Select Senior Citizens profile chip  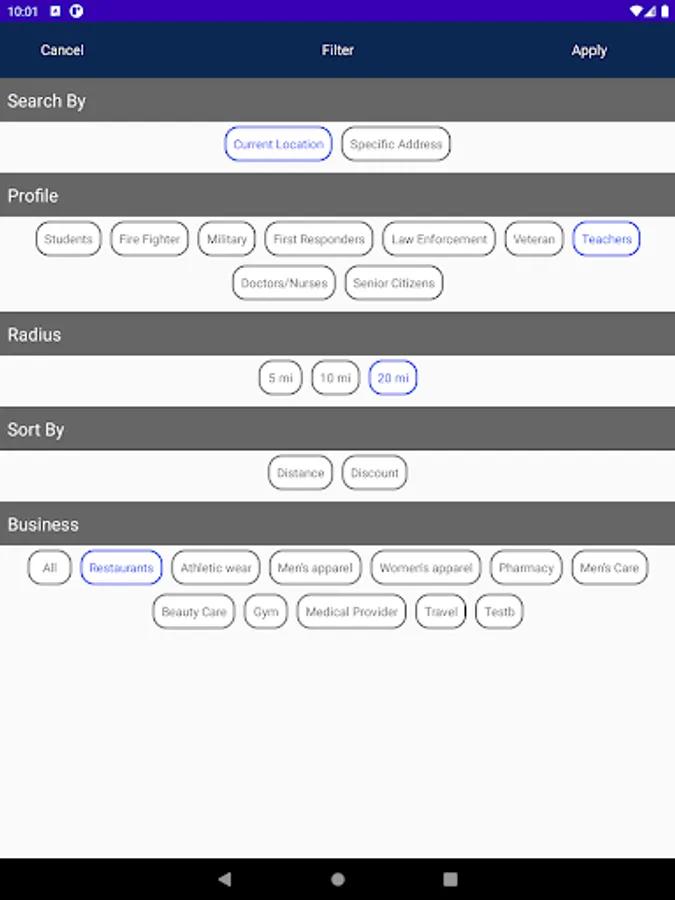point(394,282)
